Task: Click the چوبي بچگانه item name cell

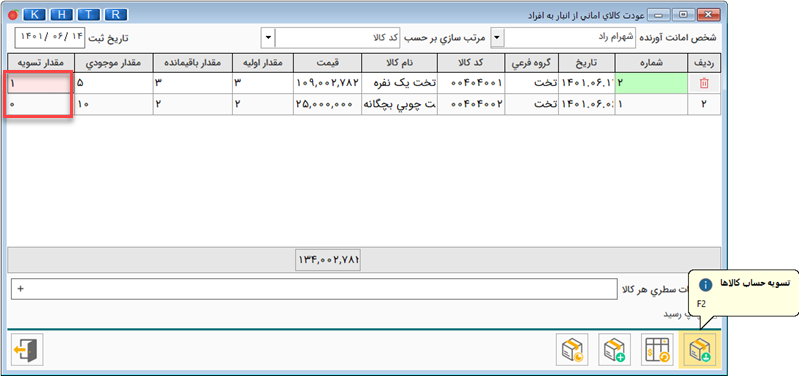Action: tap(399, 104)
